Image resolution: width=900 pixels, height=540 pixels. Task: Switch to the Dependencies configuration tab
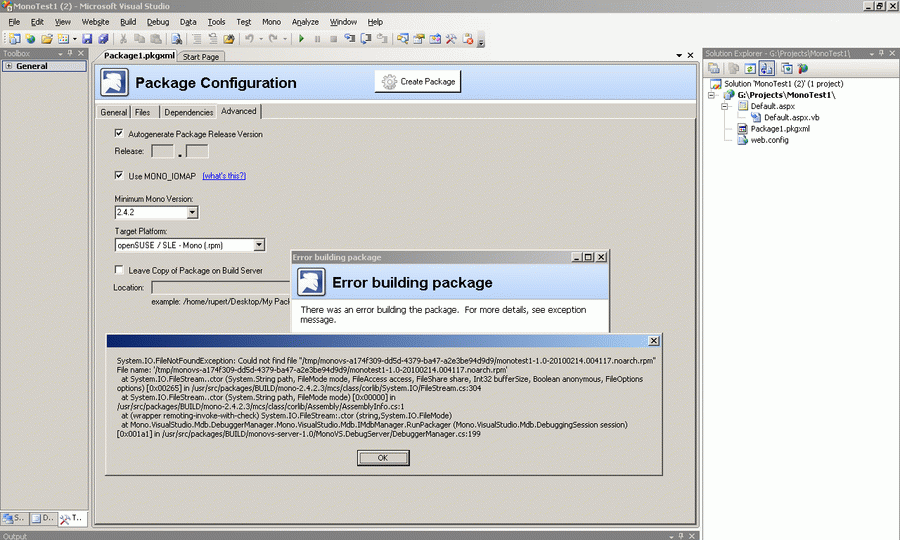[x=189, y=112]
